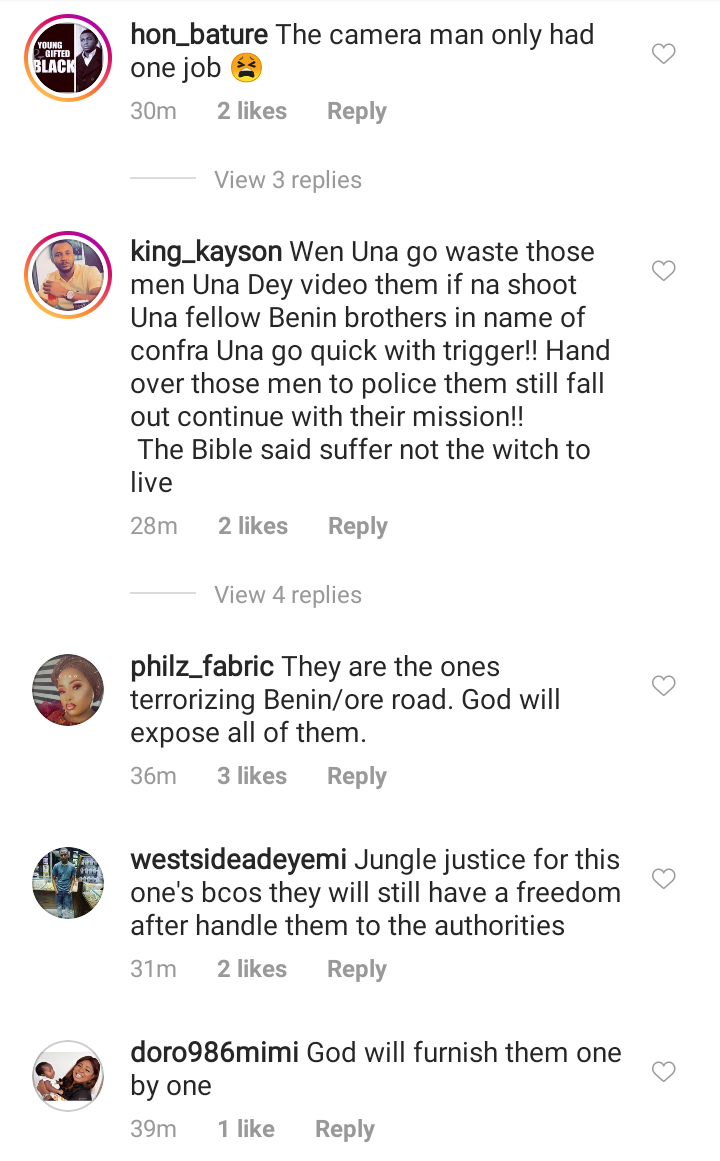
Task: Open doro986mimi's profile avatar
Action: [68, 1075]
